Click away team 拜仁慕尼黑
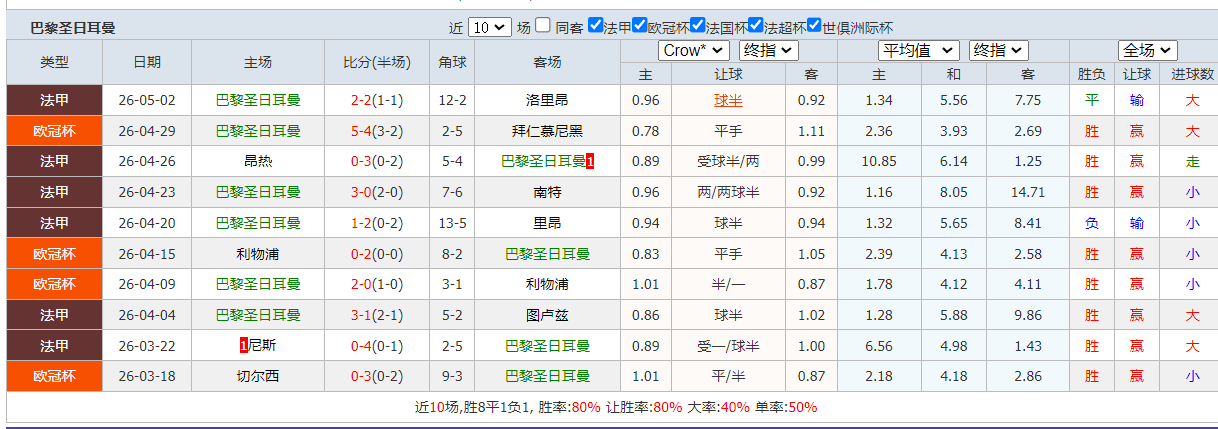 [547, 131]
